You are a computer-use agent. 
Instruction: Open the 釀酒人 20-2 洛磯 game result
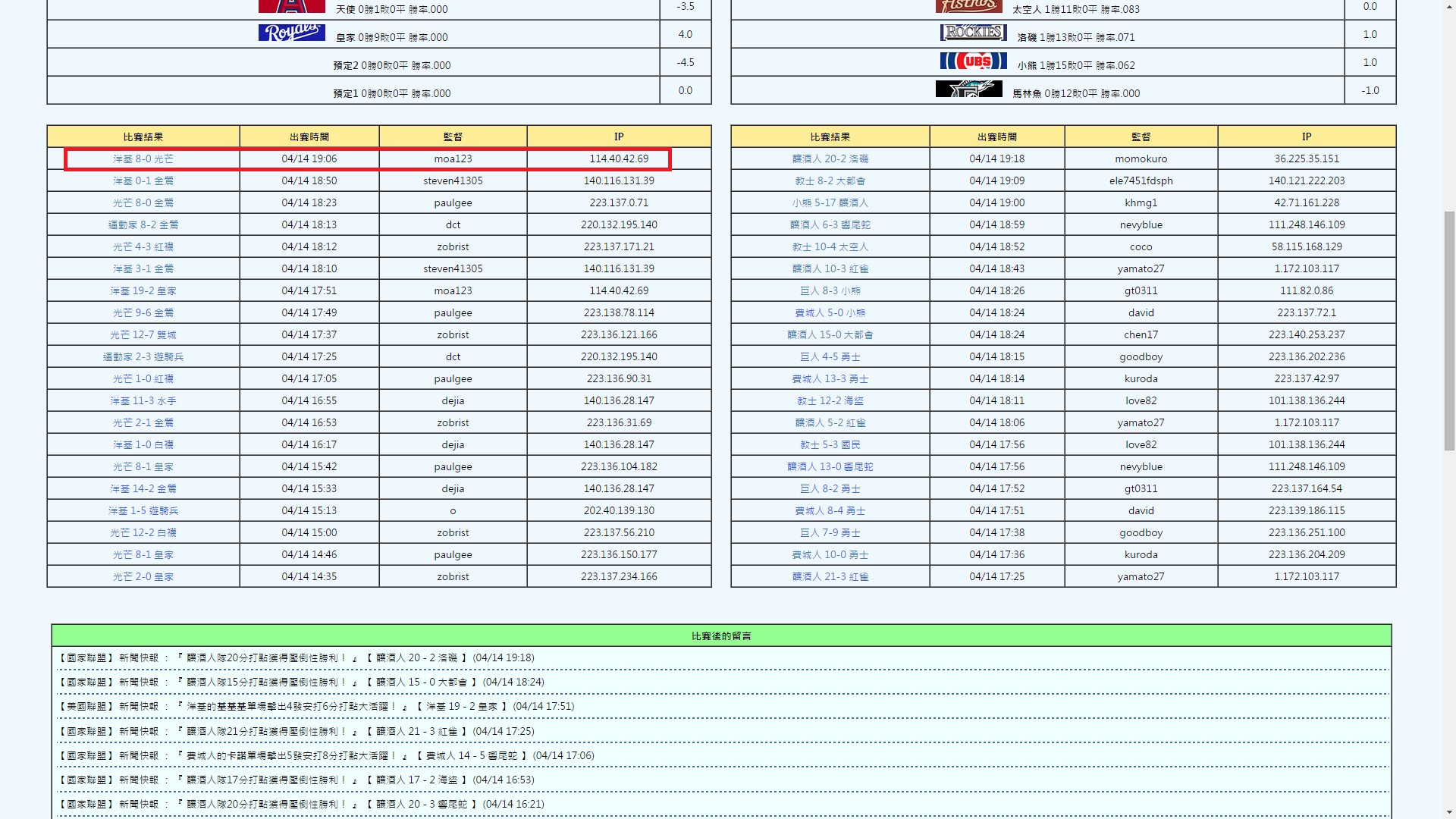coord(830,159)
